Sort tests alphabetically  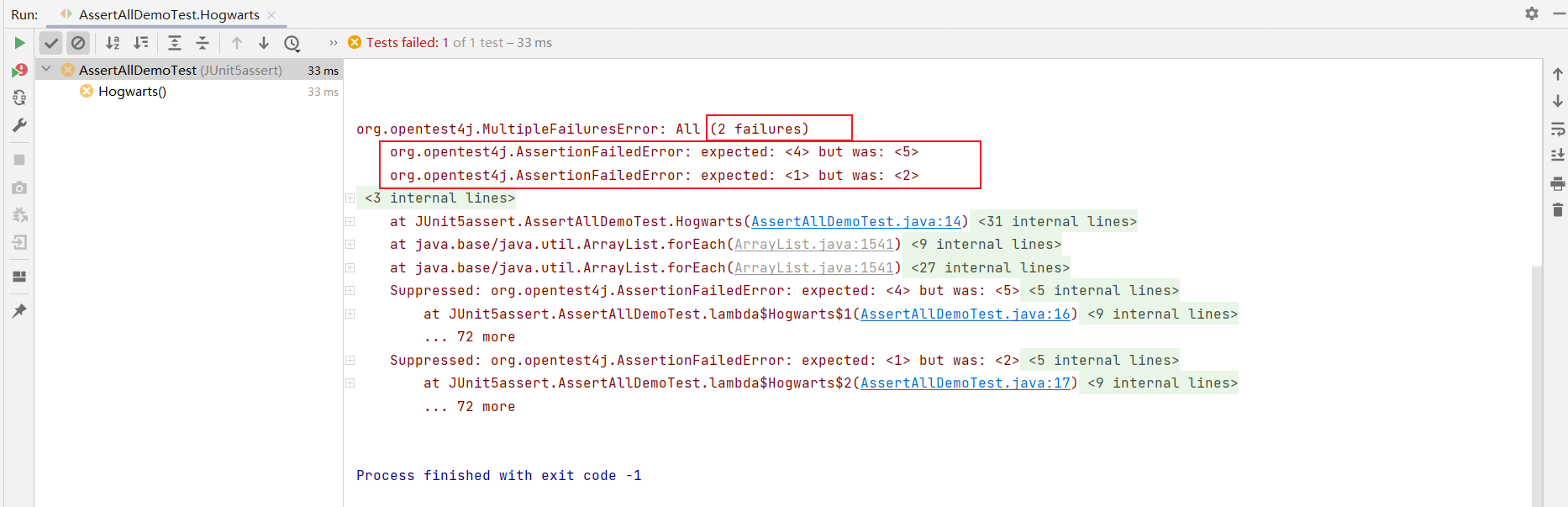(x=113, y=43)
